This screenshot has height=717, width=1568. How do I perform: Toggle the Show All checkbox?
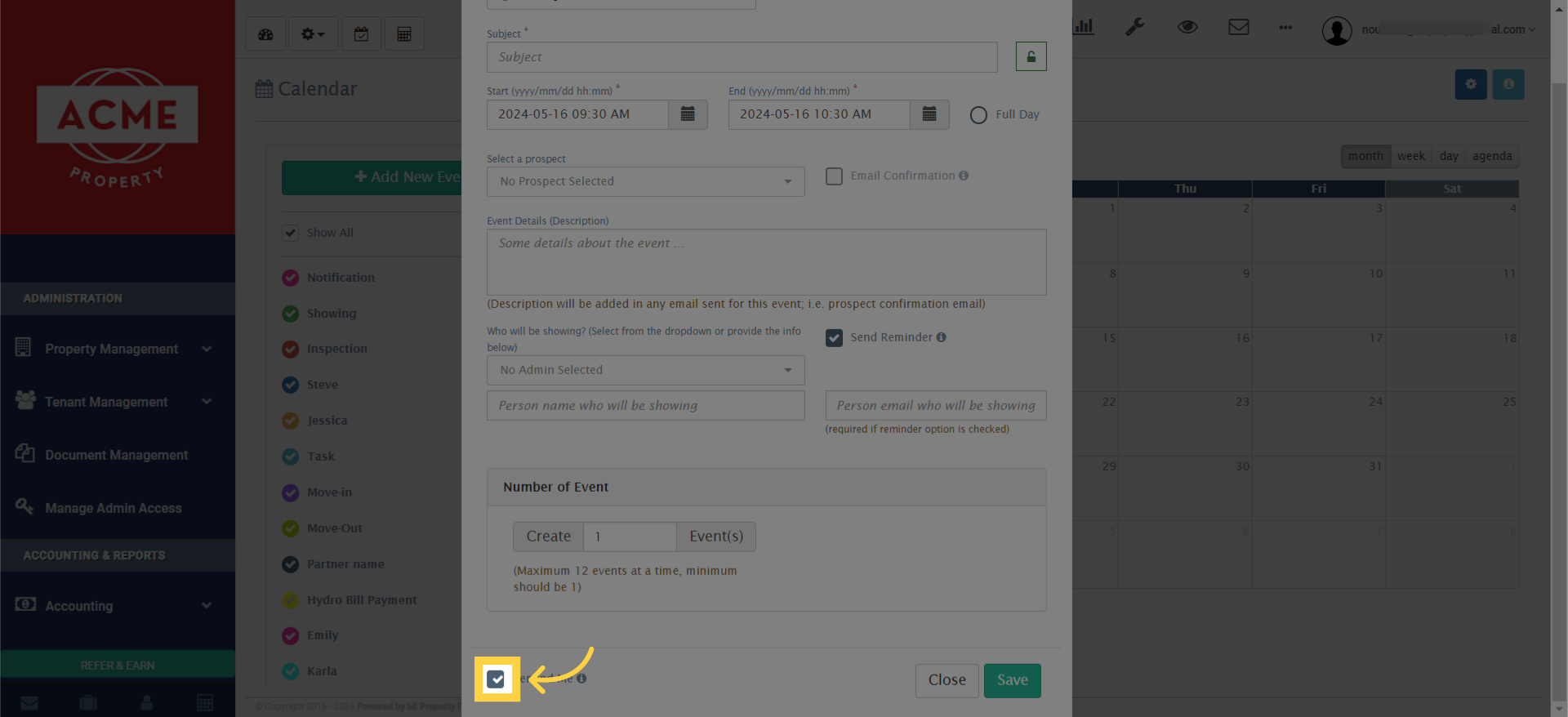[x=290, y=233]
